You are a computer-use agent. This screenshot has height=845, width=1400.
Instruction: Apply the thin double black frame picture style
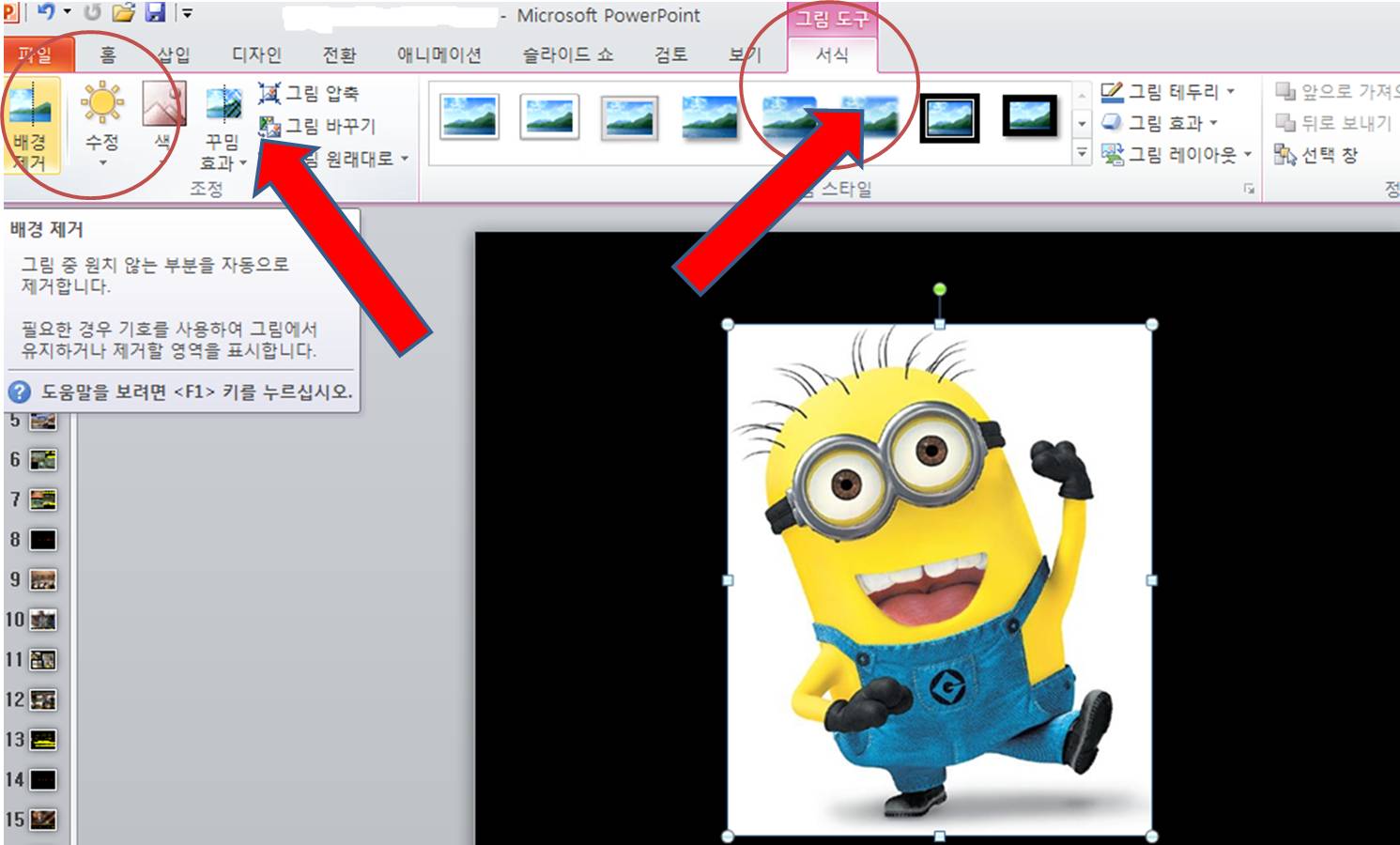click(x=949, y=117)
